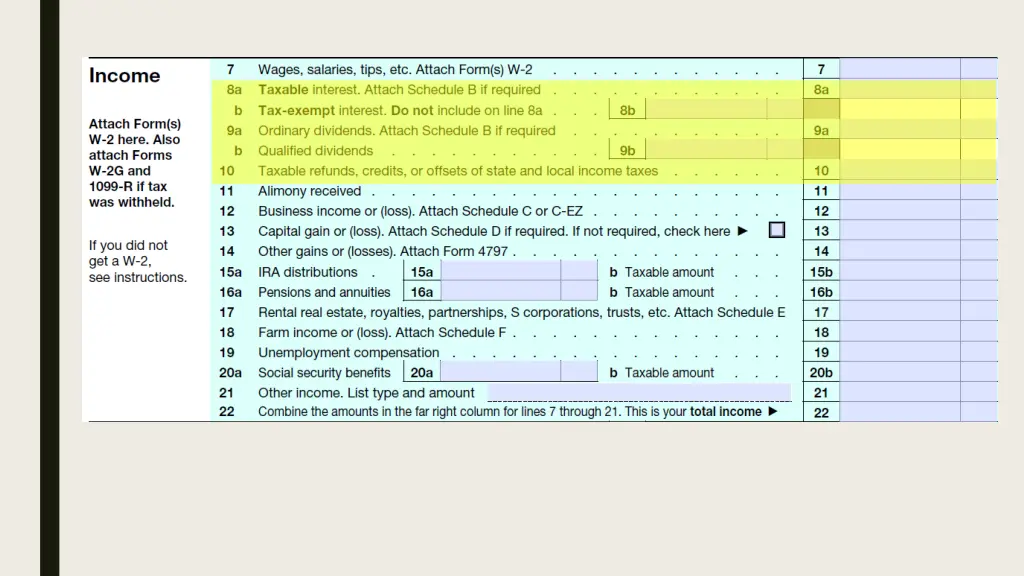
Task: Click the line 10 taxable refunds amount field
Action: click(899, 170)
